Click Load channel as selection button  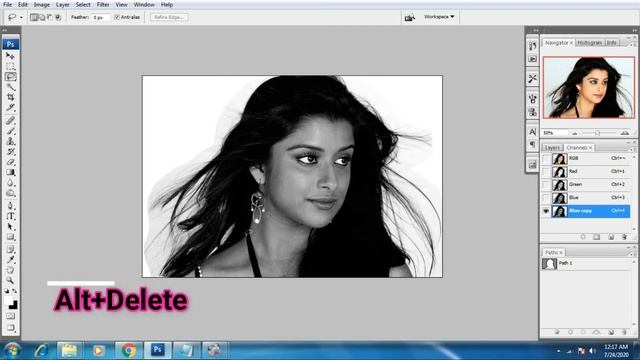583,237
